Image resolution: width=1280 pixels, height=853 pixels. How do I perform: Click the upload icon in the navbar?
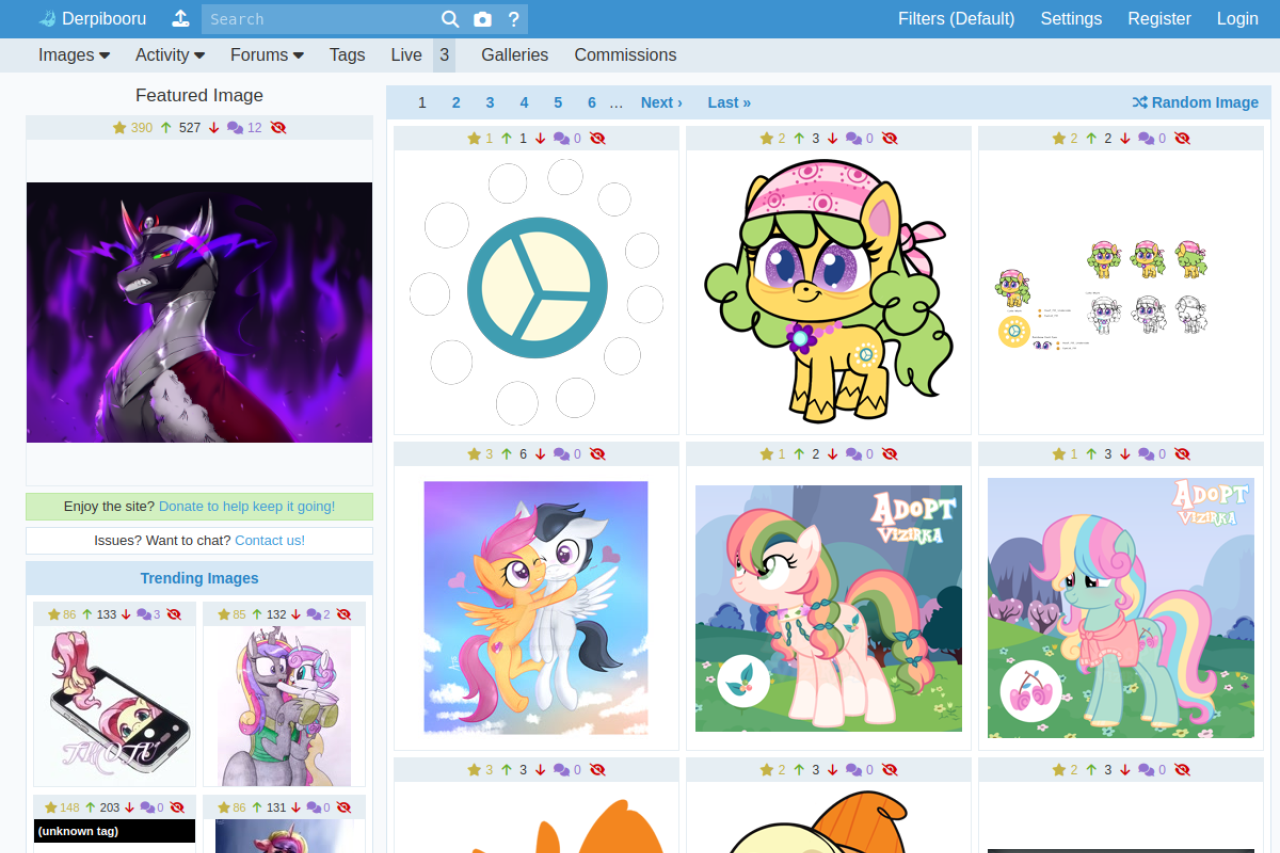(x=180, y=18)
